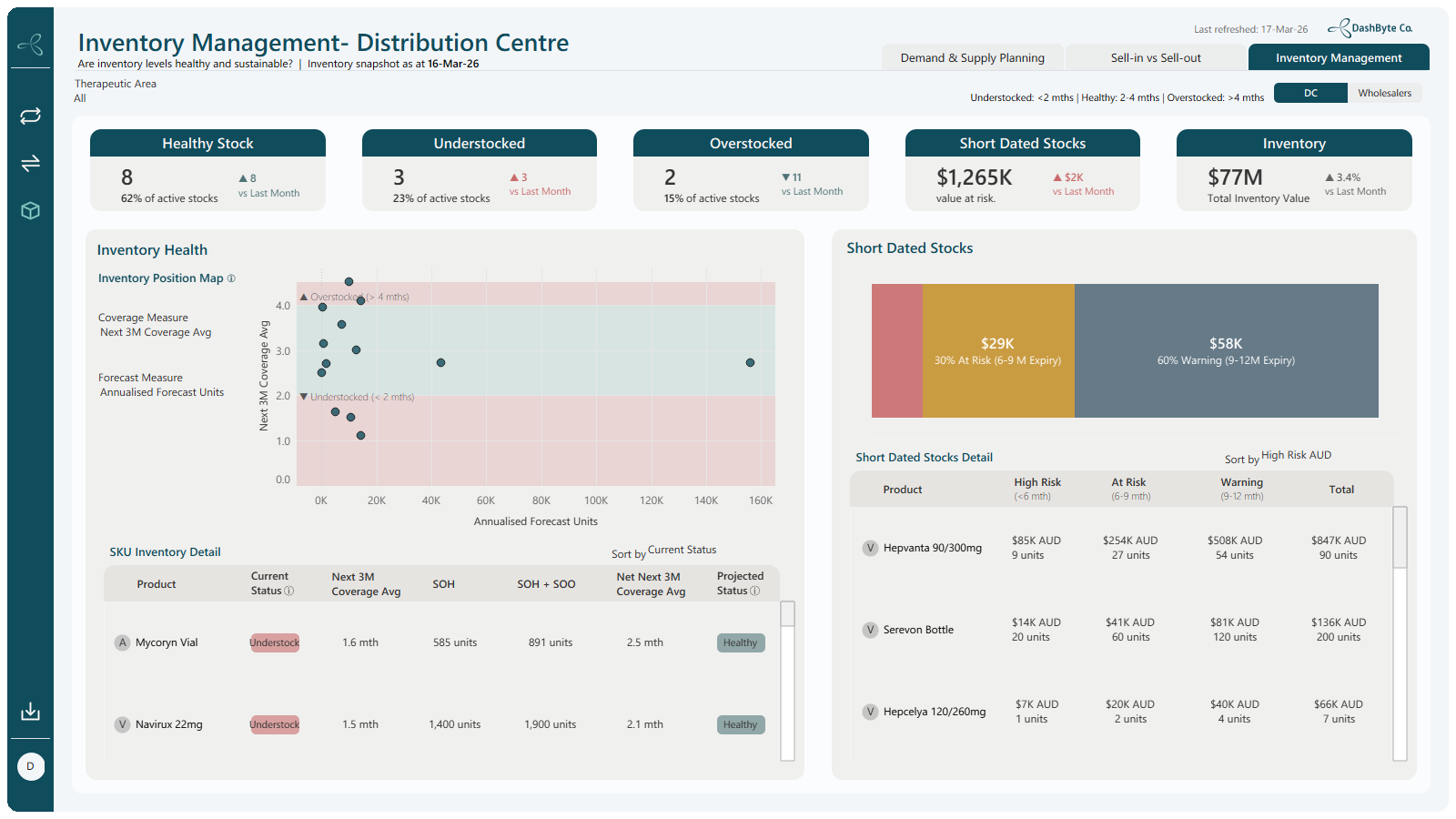
Task: Click Understock status badge for Mycoryn Vial
Action: click(275, 642)
